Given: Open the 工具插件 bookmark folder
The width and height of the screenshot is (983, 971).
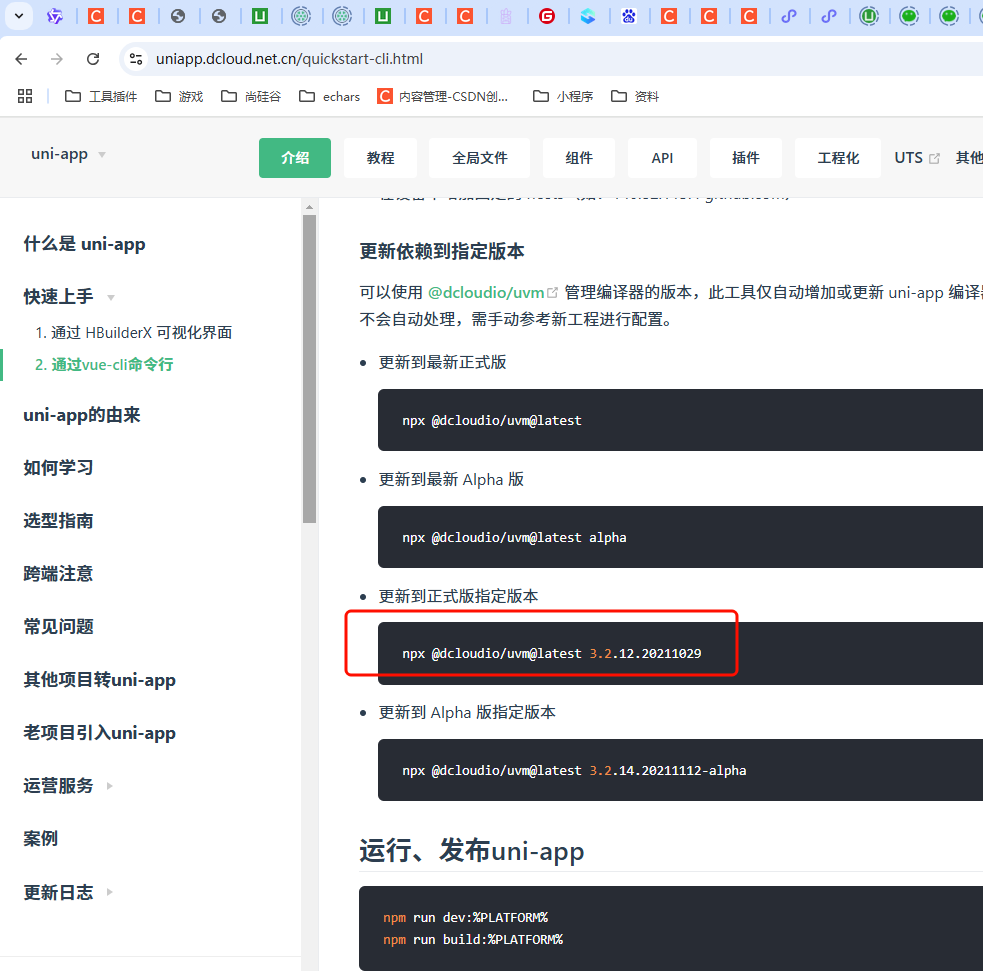Looking at the screenshot, I should click(101, 96).
